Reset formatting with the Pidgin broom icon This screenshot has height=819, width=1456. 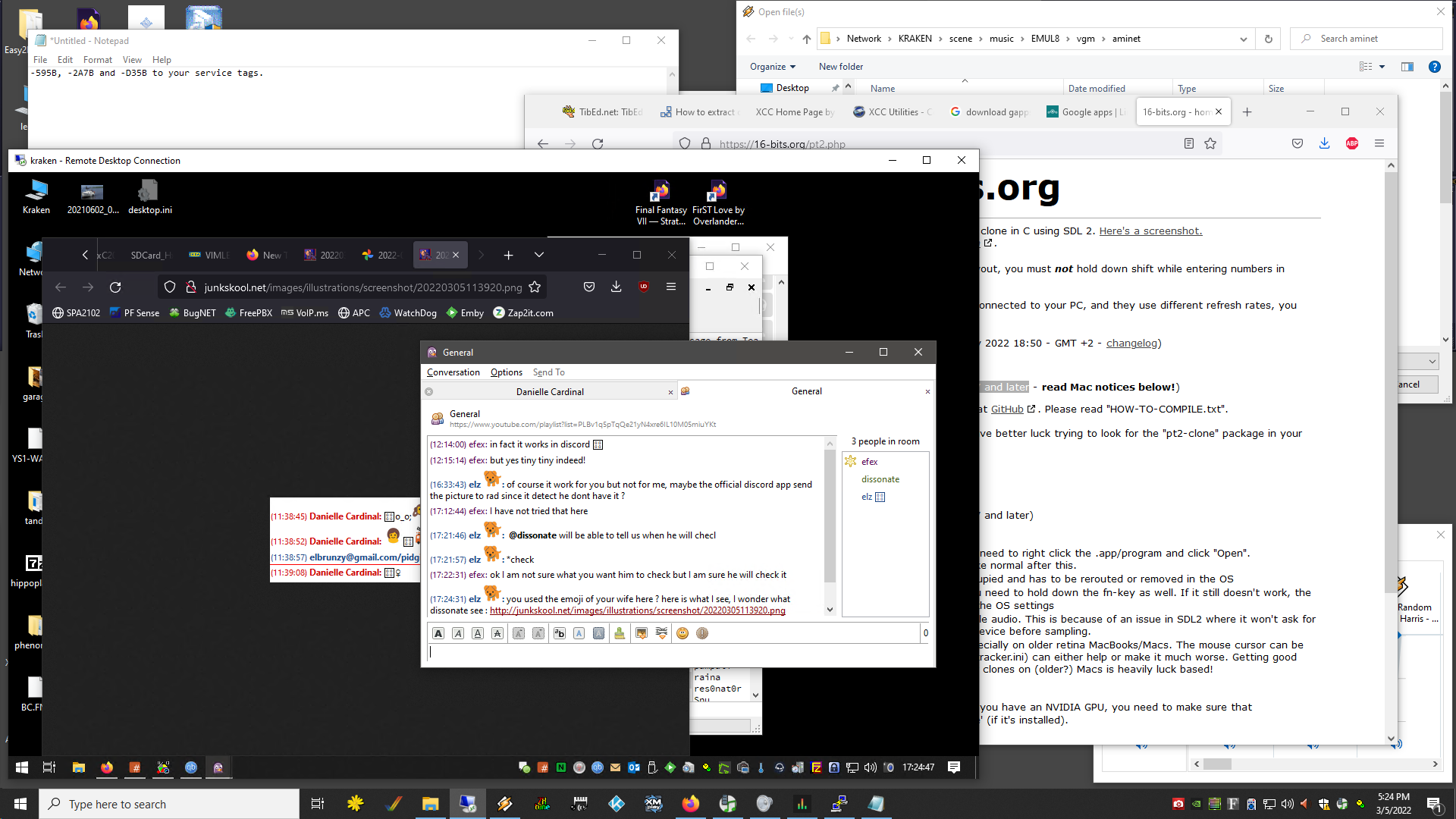pyautogui.click(x=620, y=633)
